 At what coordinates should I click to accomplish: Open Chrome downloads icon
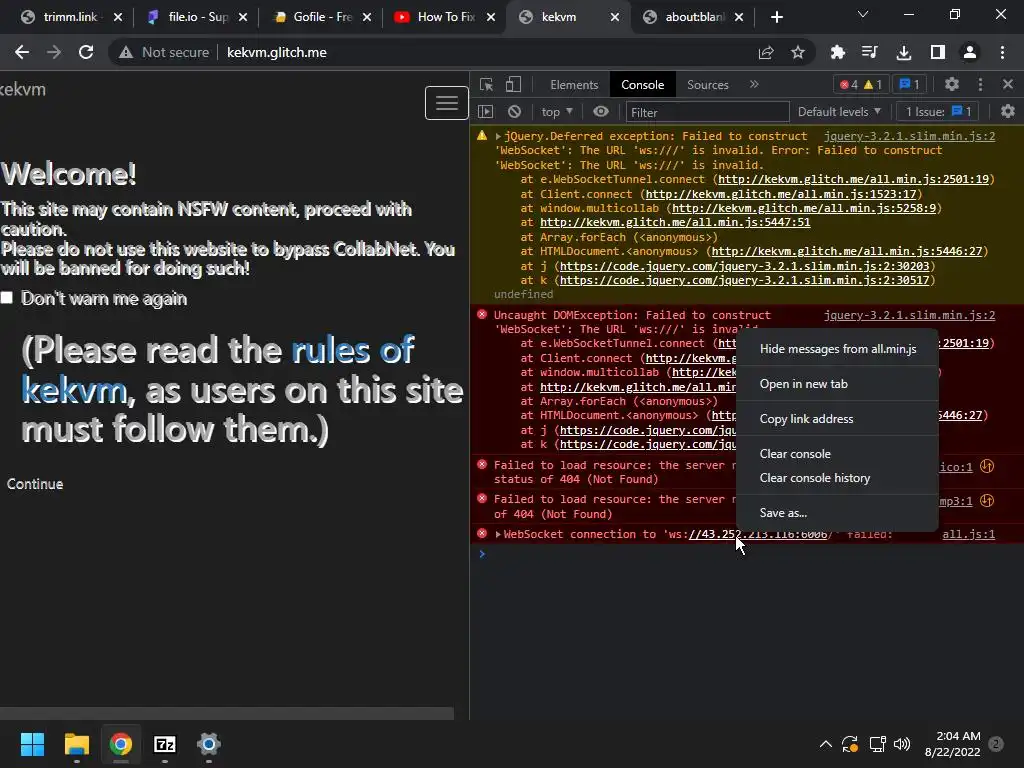[x=904, y=52]
